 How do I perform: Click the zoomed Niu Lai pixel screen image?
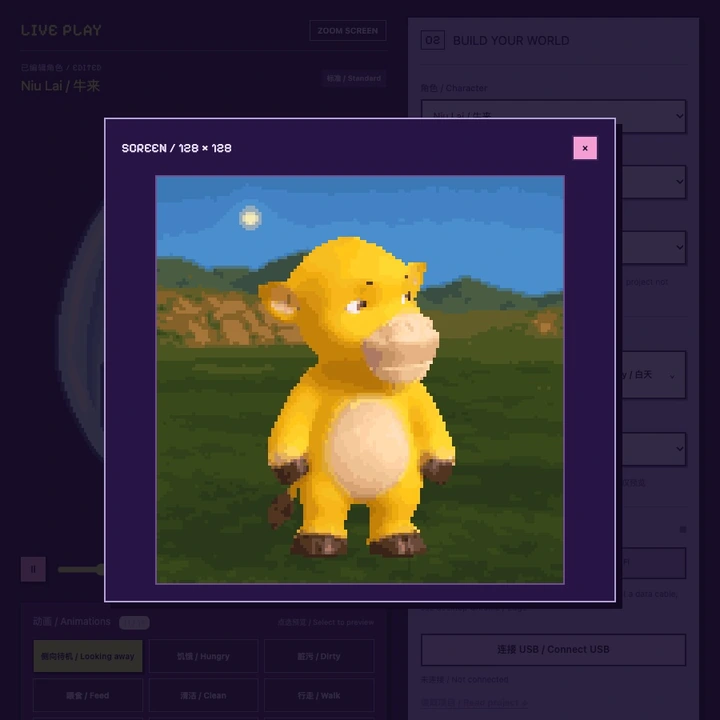[360, 379]
